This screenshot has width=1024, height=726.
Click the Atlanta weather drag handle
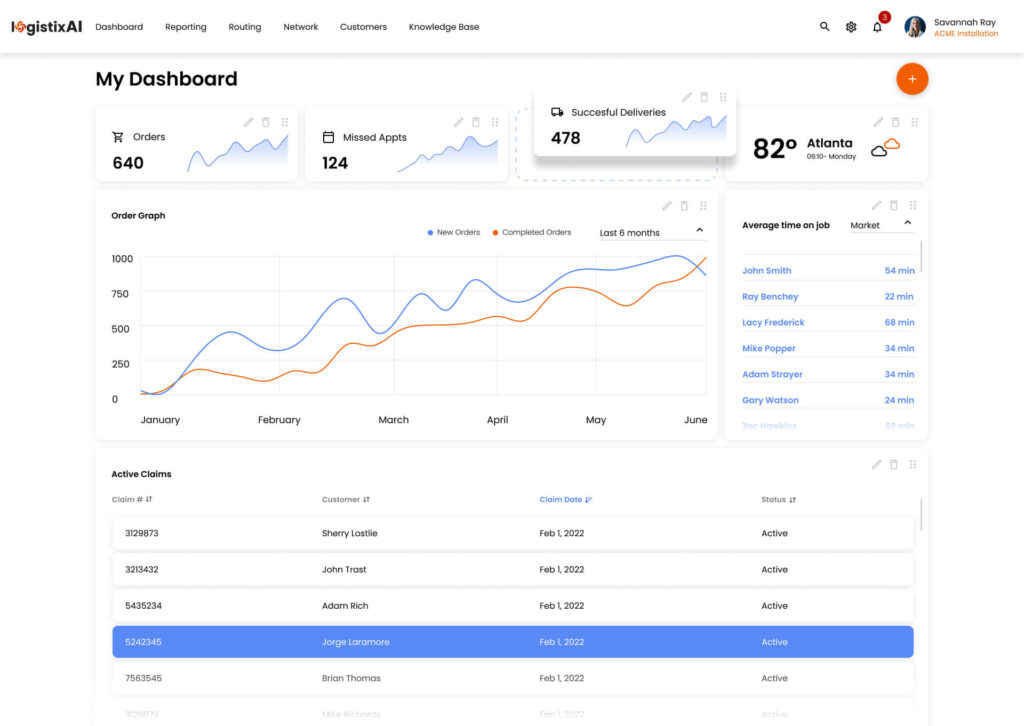pyautogui.click(x=914, y=122)
